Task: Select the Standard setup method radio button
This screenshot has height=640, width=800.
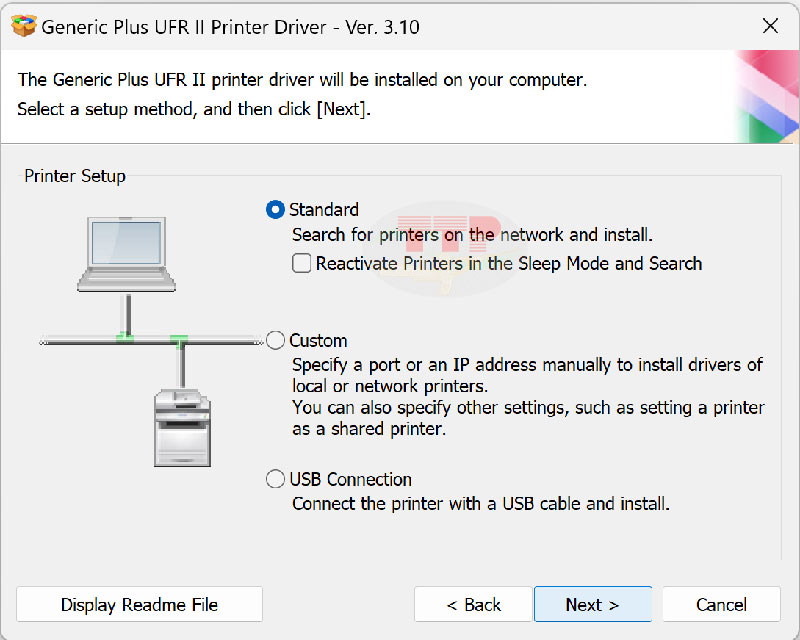Action: tap(275, 210)
